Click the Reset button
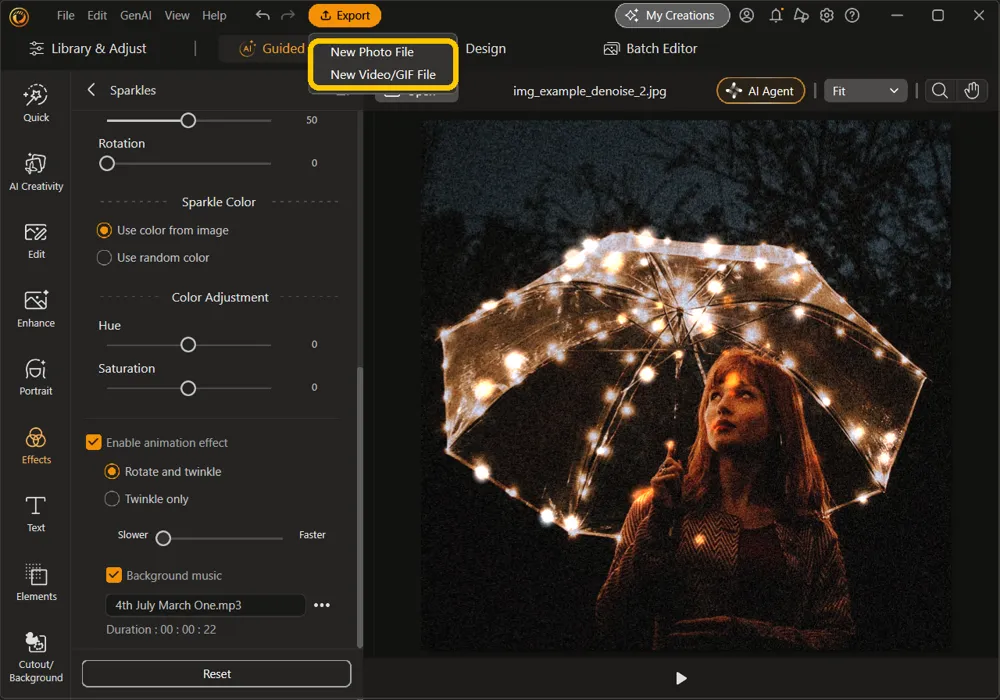The image size is (1000, 700). (x=216, y=674)
